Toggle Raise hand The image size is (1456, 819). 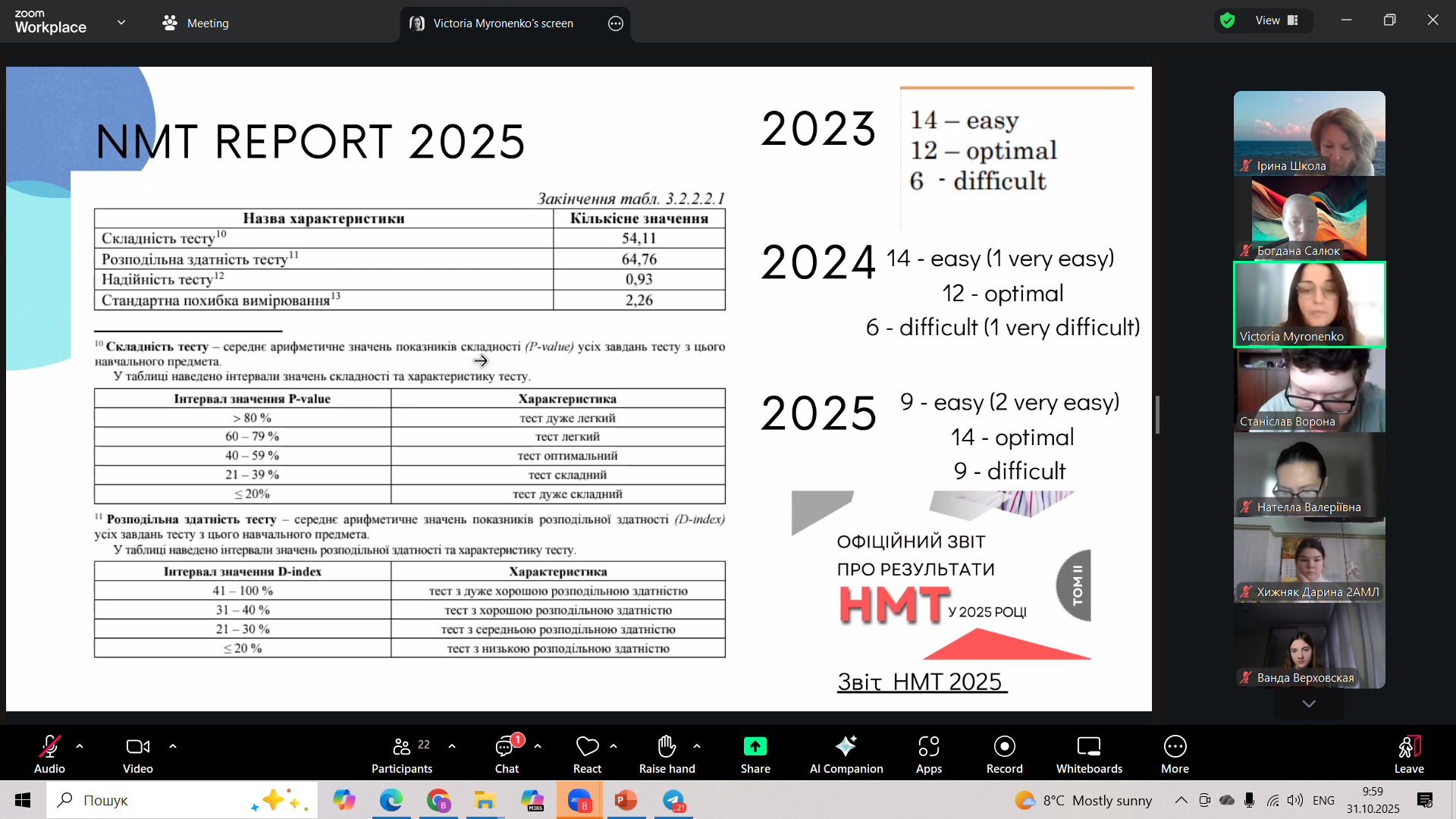[667, 747]
